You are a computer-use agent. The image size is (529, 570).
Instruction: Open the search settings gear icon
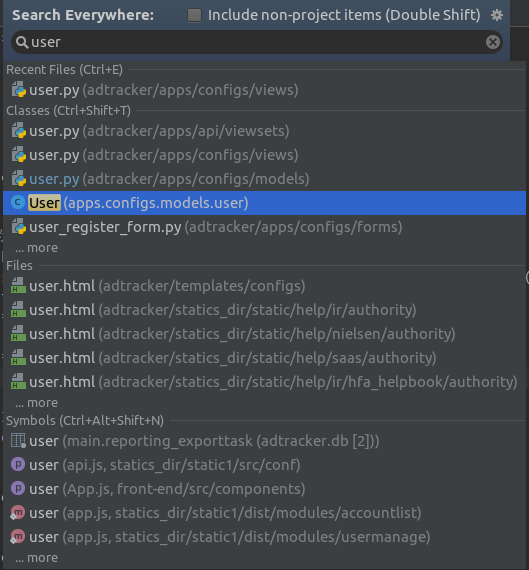click(497, 15)
